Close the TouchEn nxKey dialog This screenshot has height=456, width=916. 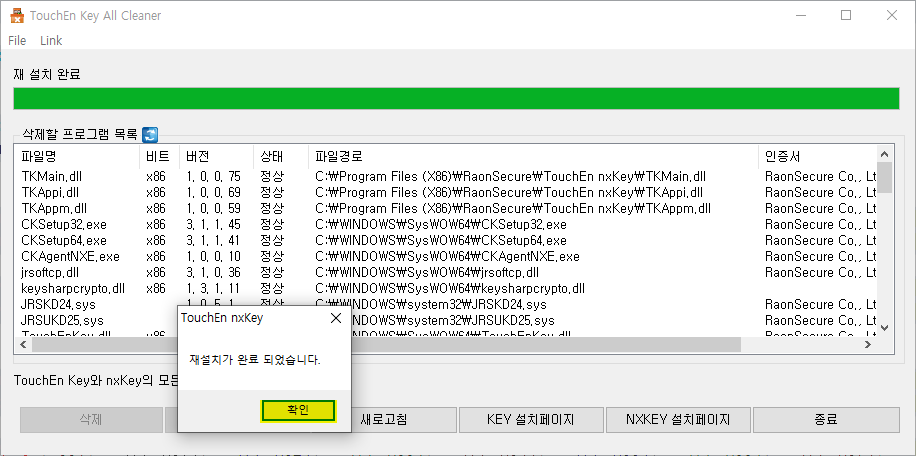click(x=336, y=318)
